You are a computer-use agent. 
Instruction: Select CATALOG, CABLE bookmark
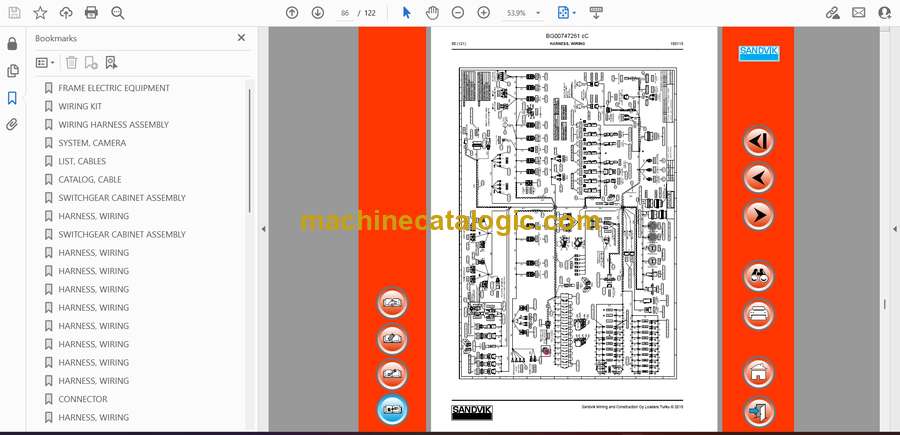click(x=90, y=180)
